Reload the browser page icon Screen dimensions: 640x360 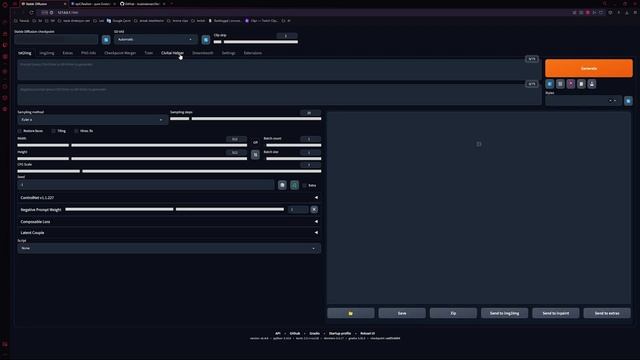pos(31,13)
